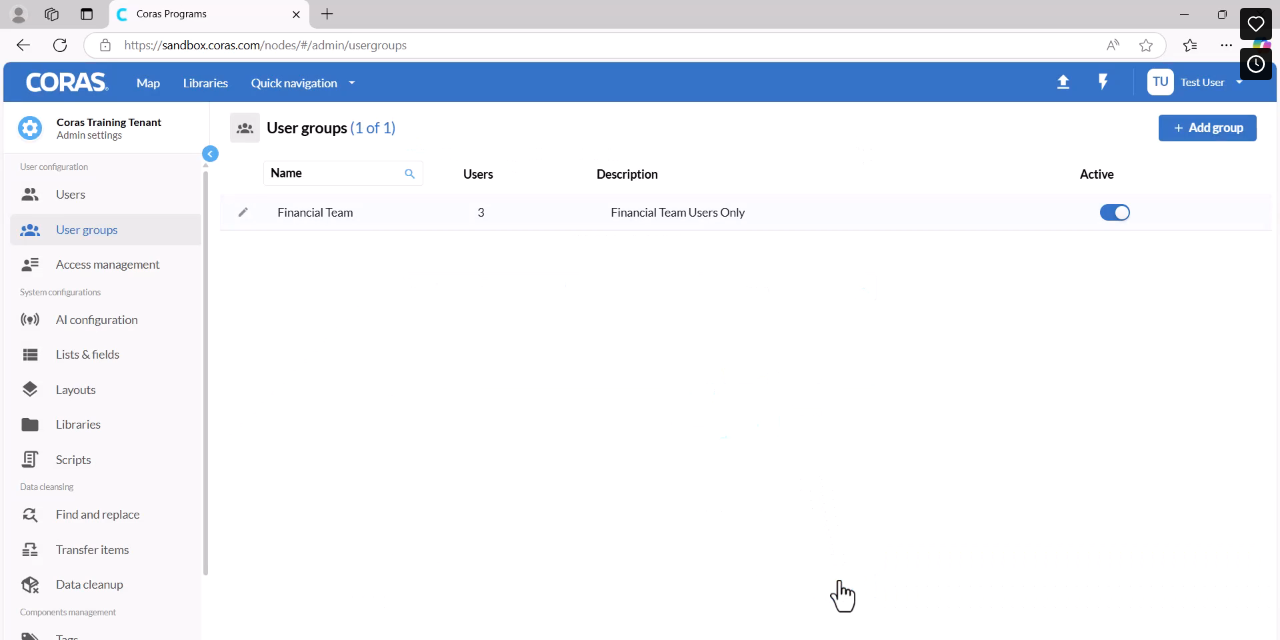Click the browser refresh button

point(60,45)
